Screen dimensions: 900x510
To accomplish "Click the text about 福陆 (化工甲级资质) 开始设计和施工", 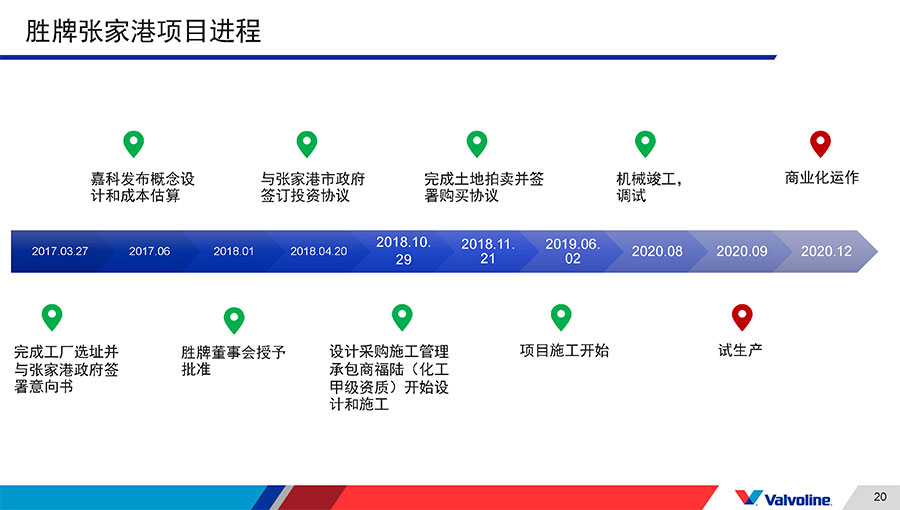I will [x=389, y=377].
